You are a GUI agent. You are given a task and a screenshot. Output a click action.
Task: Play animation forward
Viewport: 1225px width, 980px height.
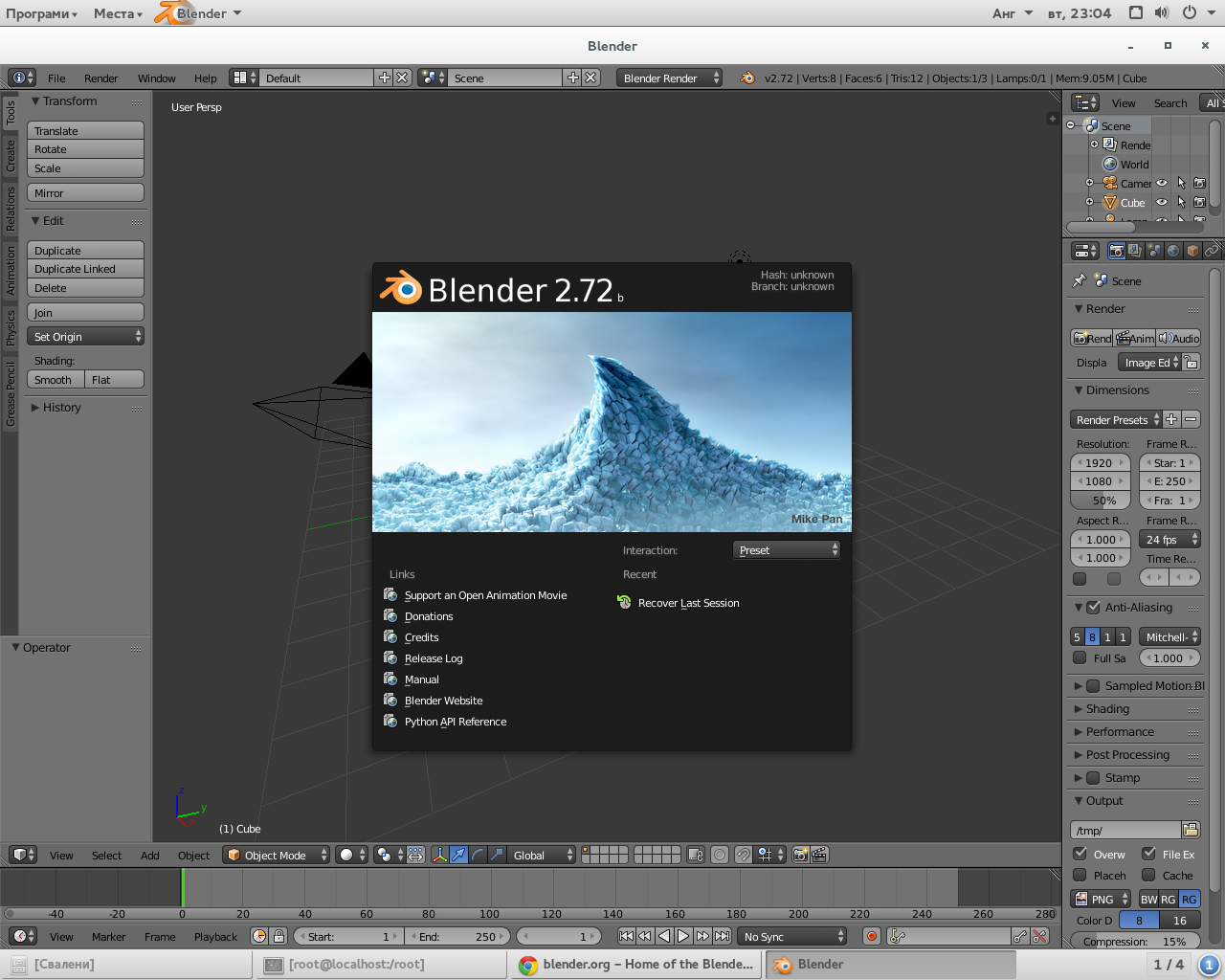683,936
